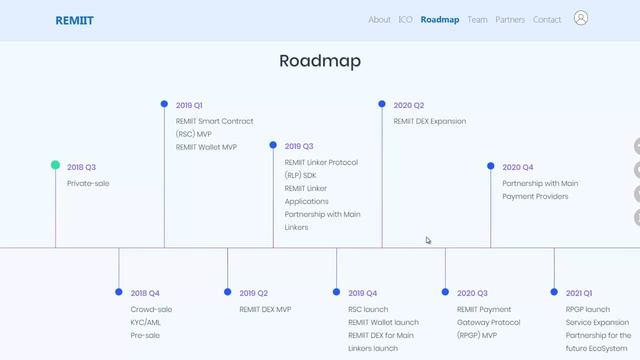Click the 2019 Q2 timeline dot

[228, 292]
